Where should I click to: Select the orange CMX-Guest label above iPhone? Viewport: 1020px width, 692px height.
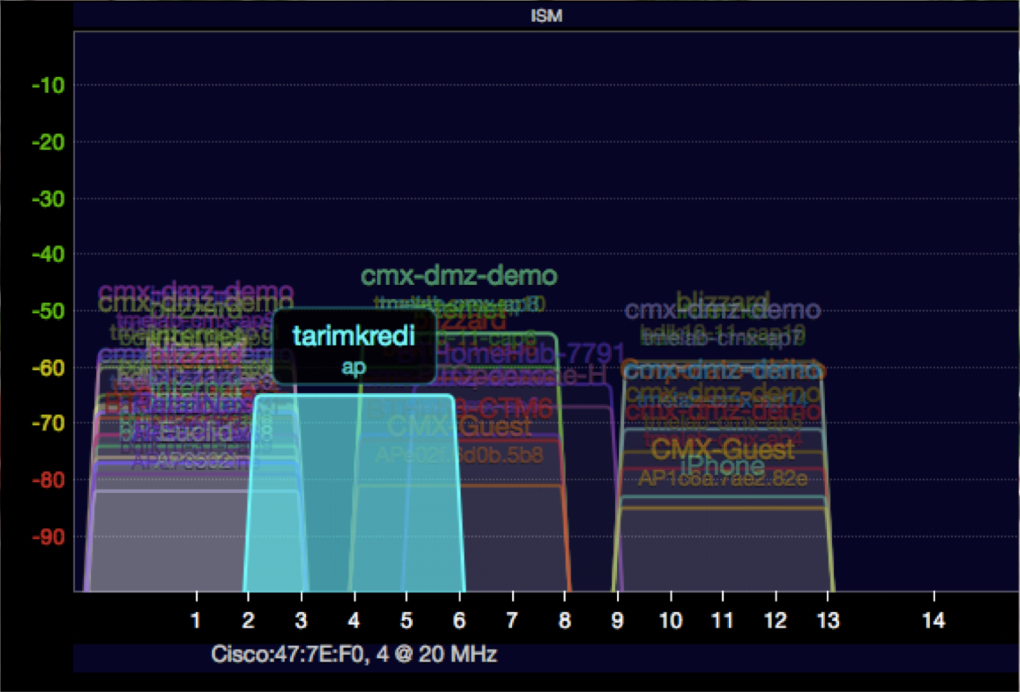[723, 449]
